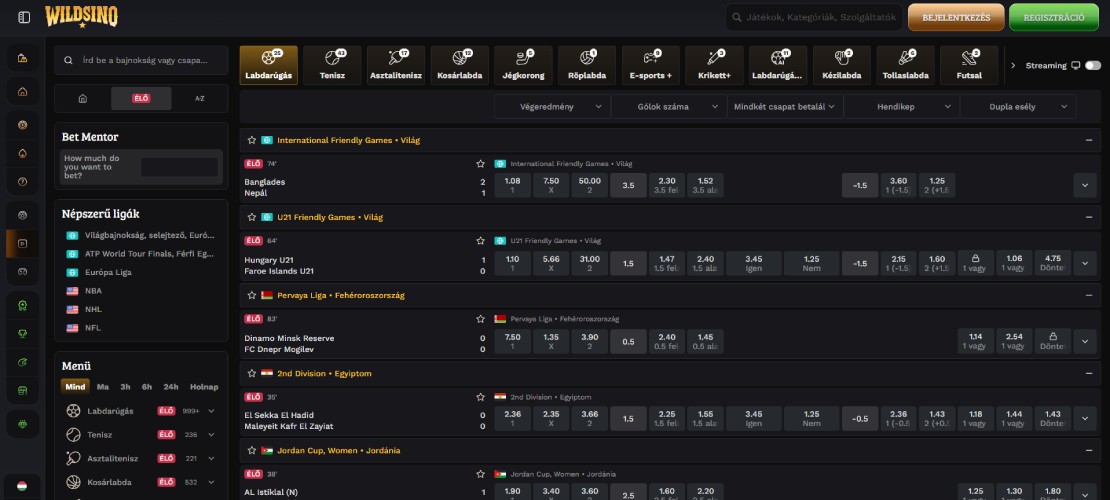Select the Jégkorong sport category
Image resolution: width=1110 pixels, height=500 pixels.
point(523,65)
